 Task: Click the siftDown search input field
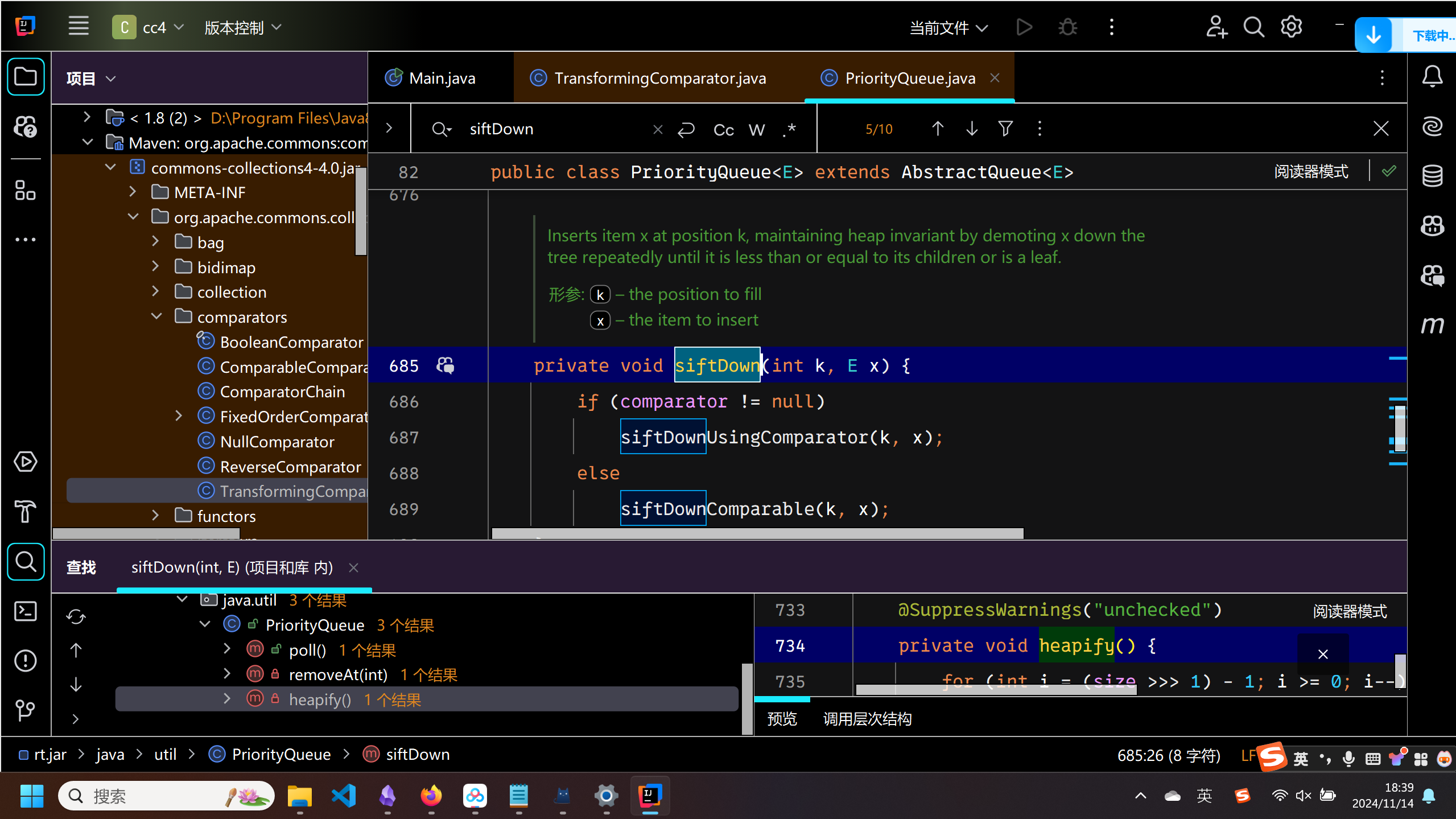click(x=558, y=129)
